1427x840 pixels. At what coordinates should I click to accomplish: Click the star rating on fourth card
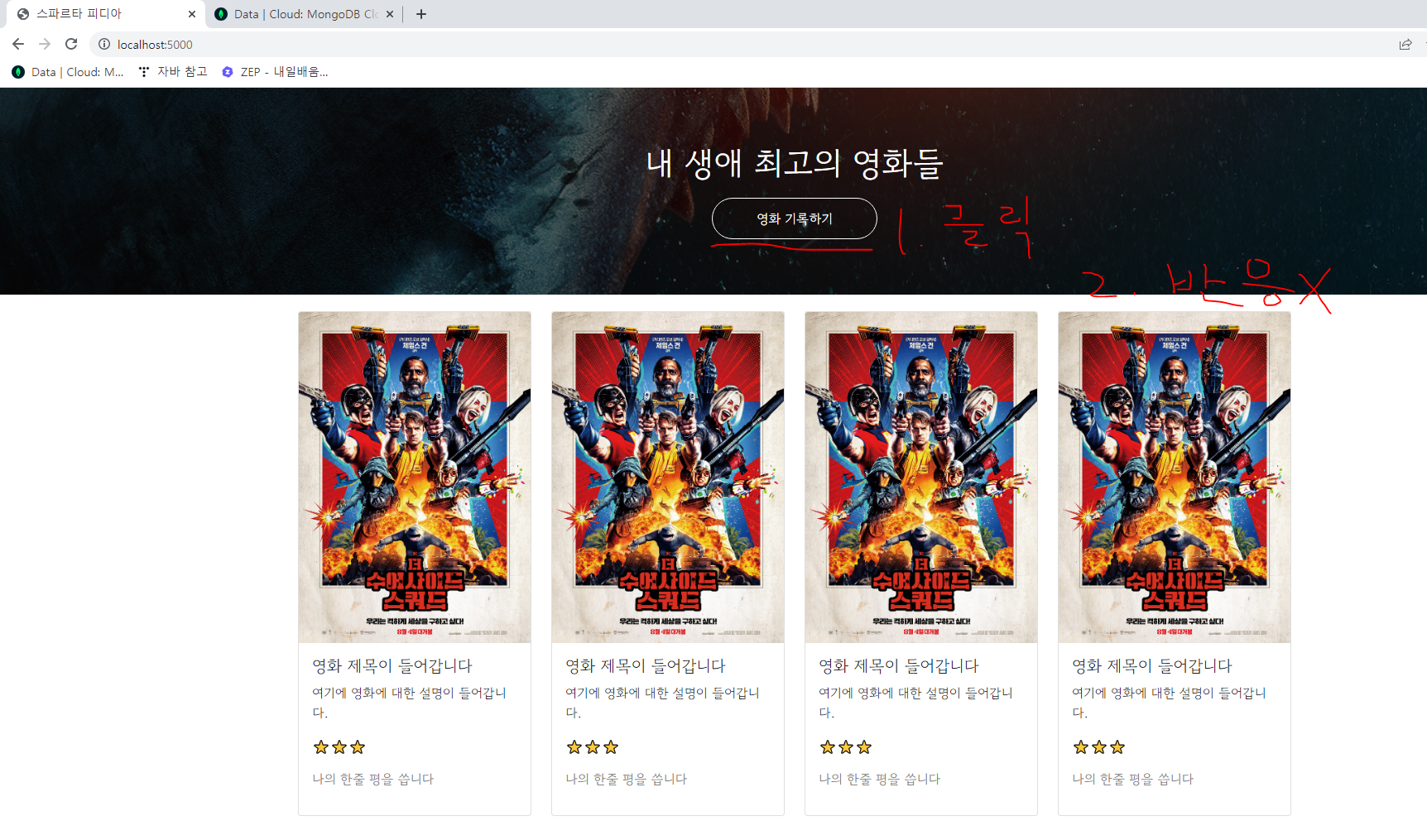point(1099,747)
